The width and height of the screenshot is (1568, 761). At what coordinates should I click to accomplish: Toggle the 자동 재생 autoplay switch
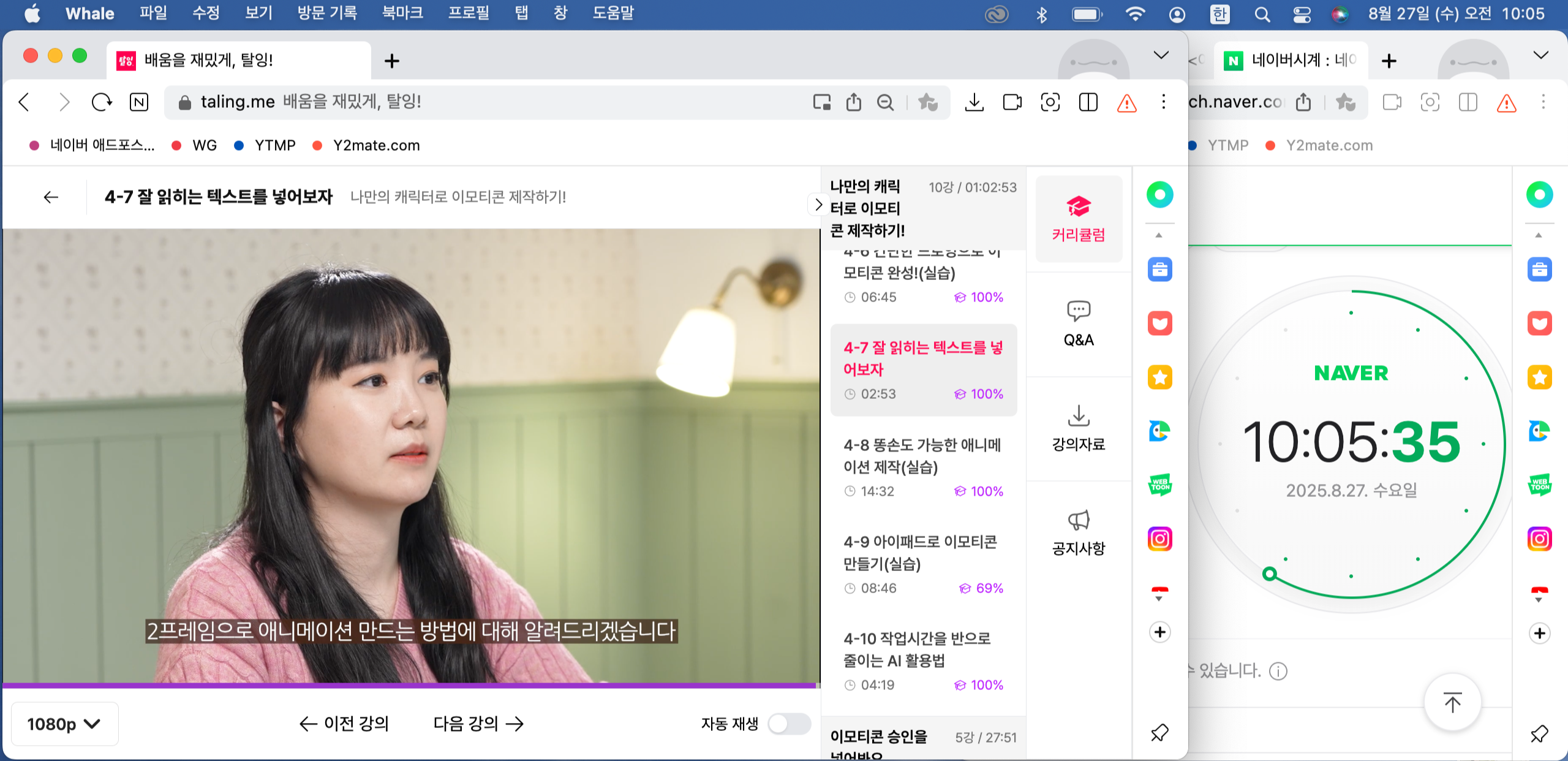coord(789,724)
